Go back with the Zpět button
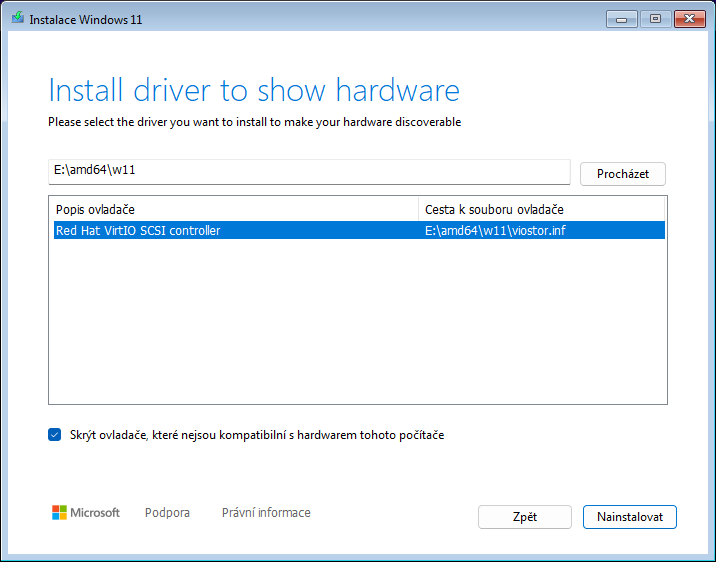This screenshot has height=562, width=716. pyautogui.click(x=525, y=517)
